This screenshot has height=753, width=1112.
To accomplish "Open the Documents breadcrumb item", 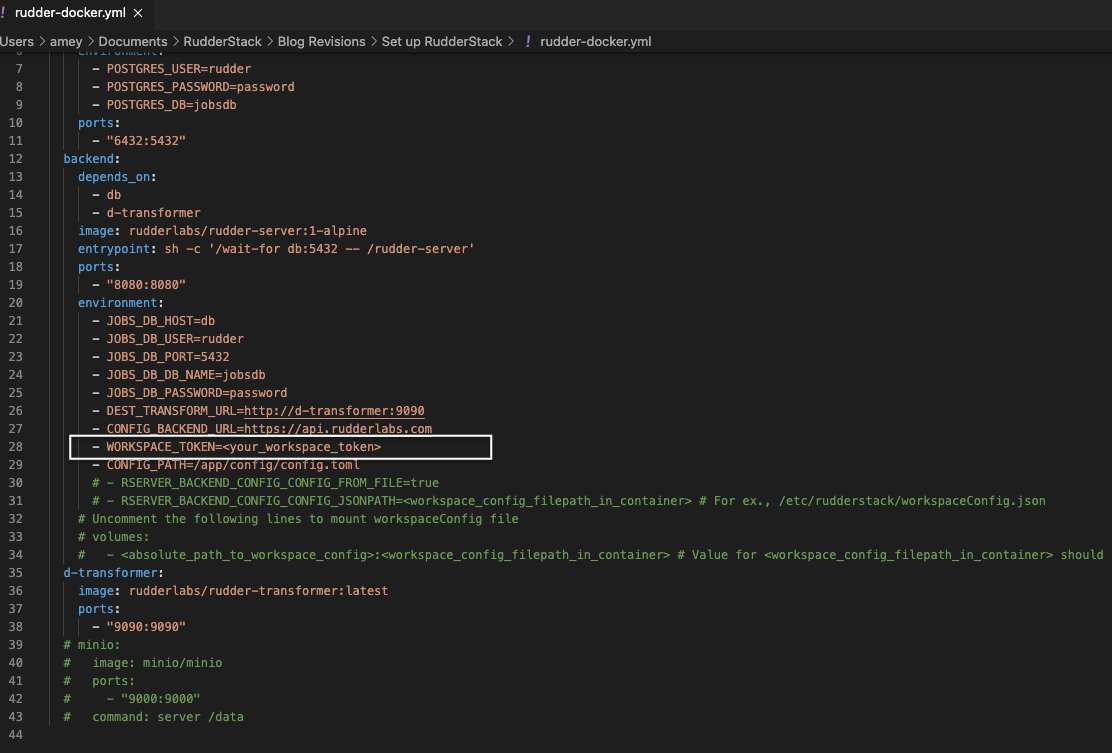I will click(133, 41).
